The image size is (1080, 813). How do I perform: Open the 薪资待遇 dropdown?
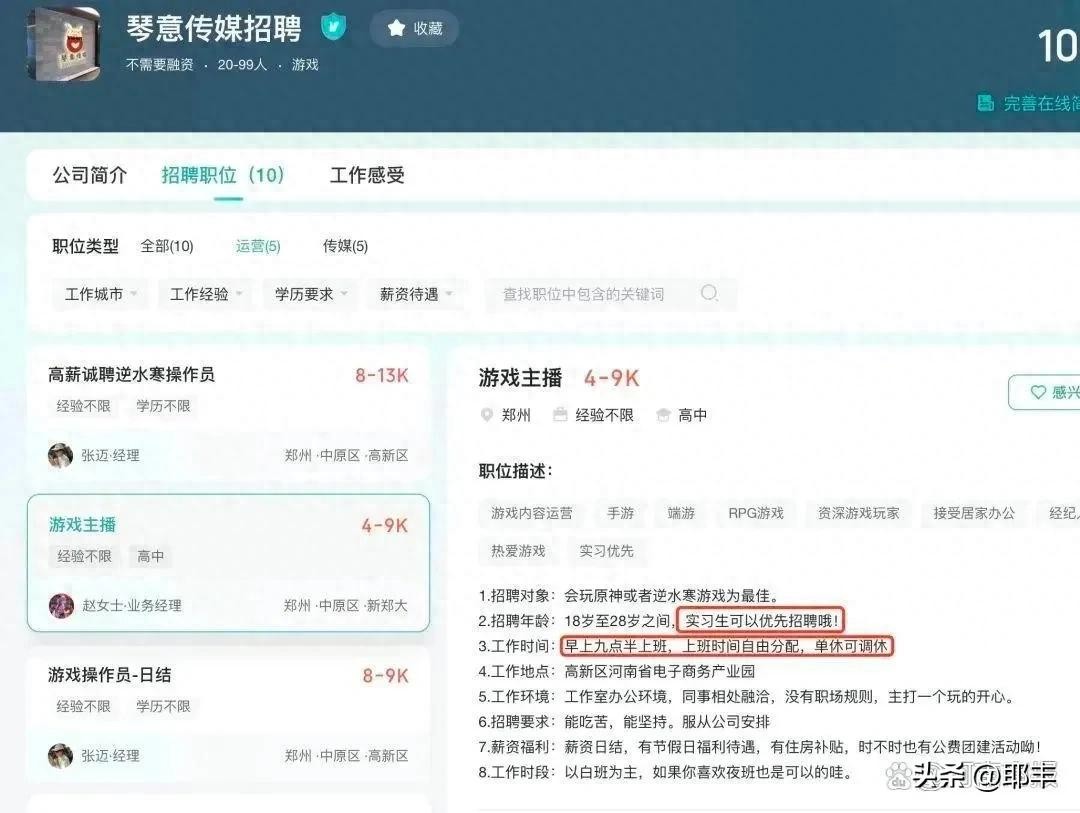pos(415,294)
